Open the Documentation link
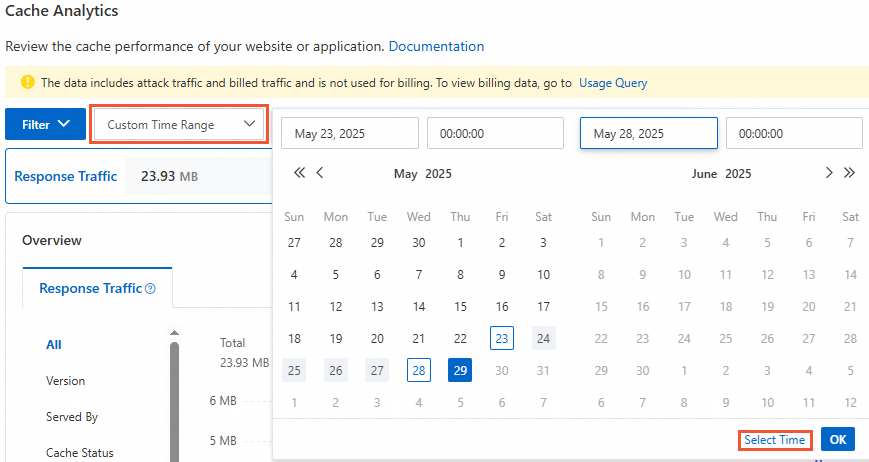The image size is (869, 462). coord(436,47)
